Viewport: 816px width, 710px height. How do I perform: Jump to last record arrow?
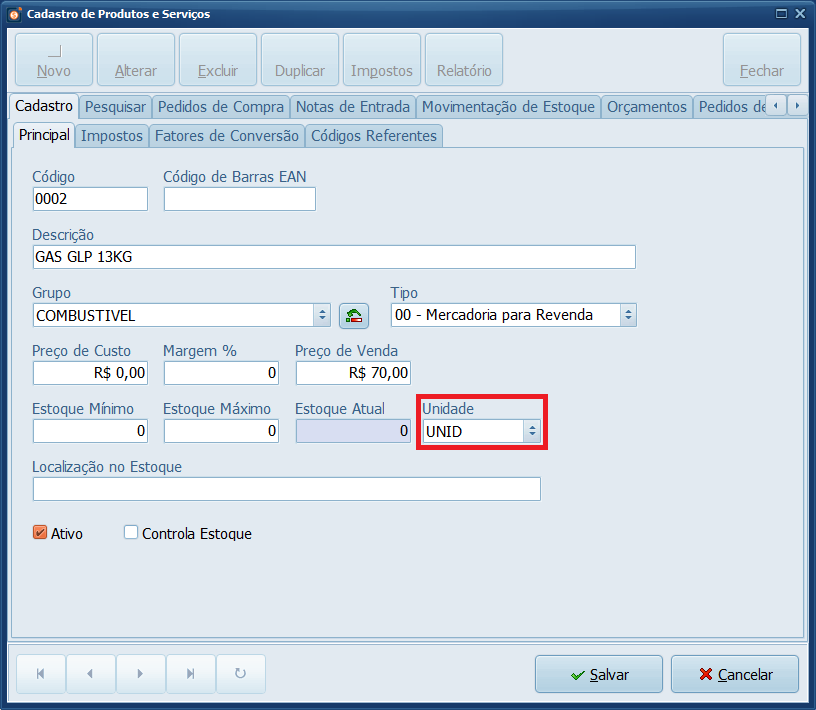[191, 674]
